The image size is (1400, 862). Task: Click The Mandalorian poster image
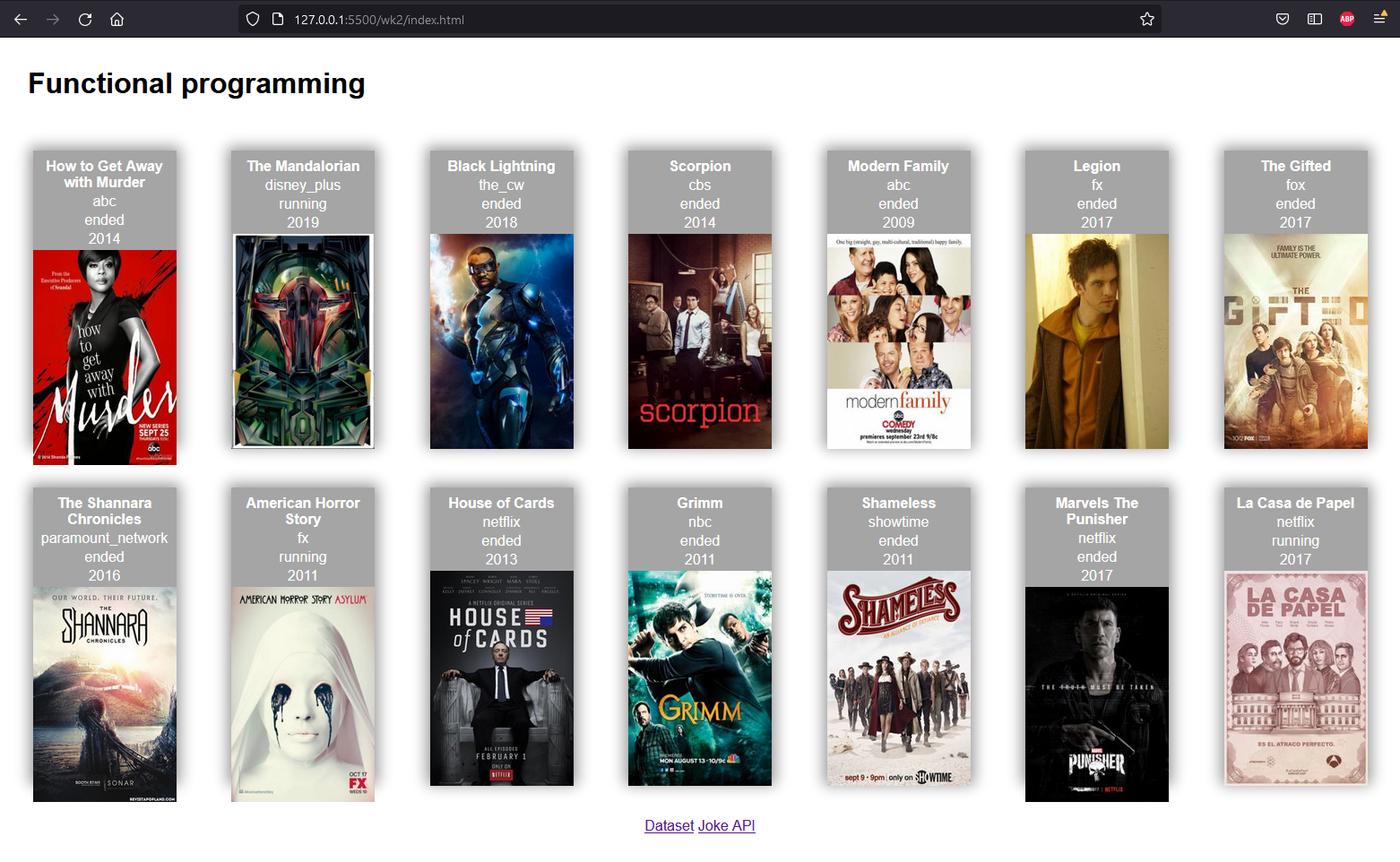303,341
